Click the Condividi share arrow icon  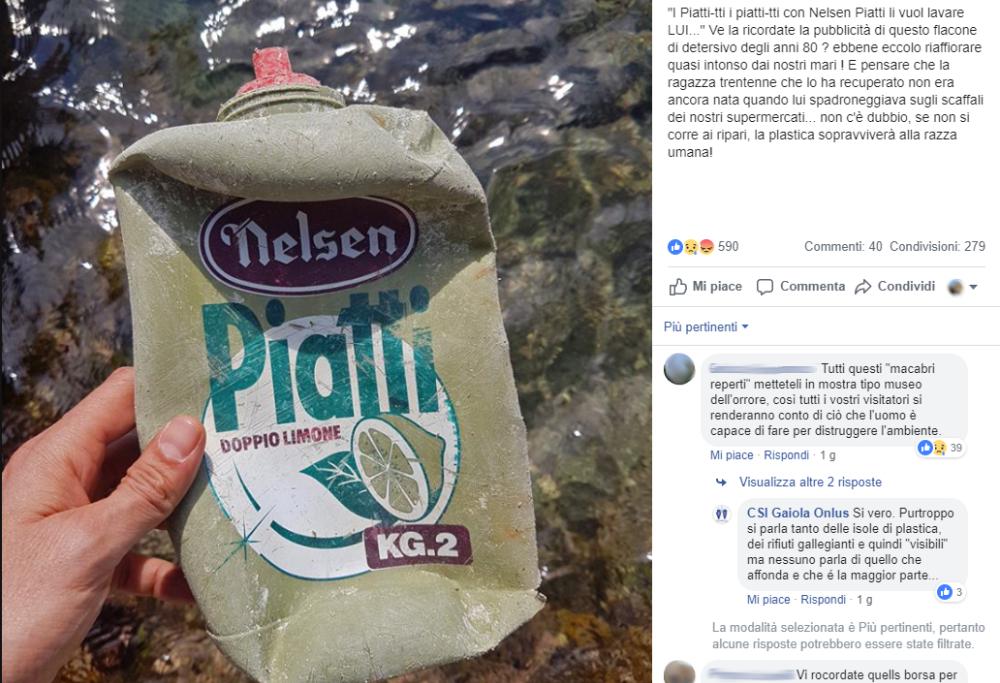click(863, 287)
